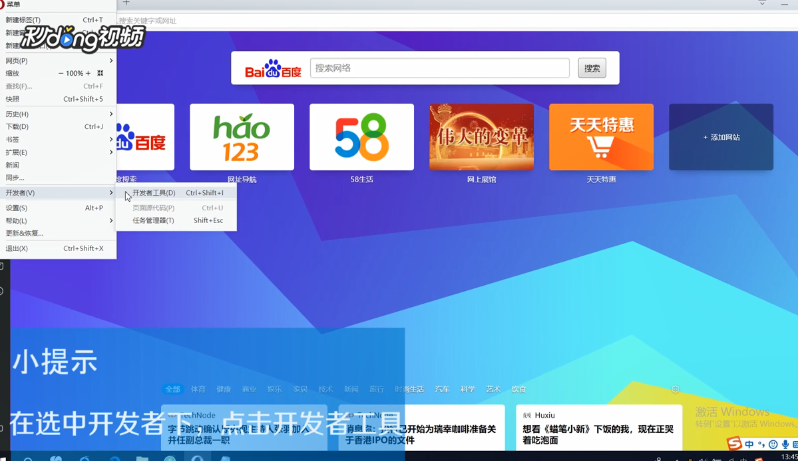798x461 pixels.
Task: Choose 快照 snapshot menu item
Action: pos(58,99)
